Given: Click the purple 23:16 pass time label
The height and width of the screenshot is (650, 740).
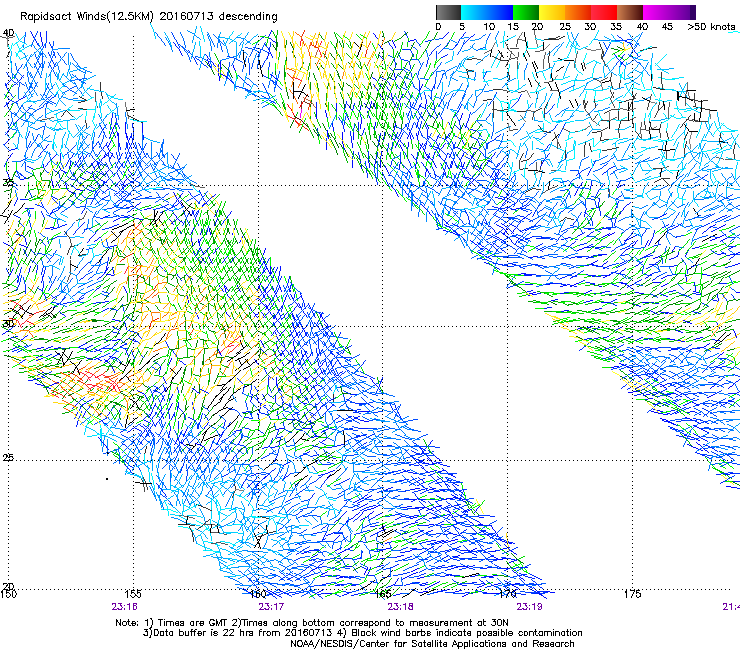Looking at the screenshot, I should 125,607.
